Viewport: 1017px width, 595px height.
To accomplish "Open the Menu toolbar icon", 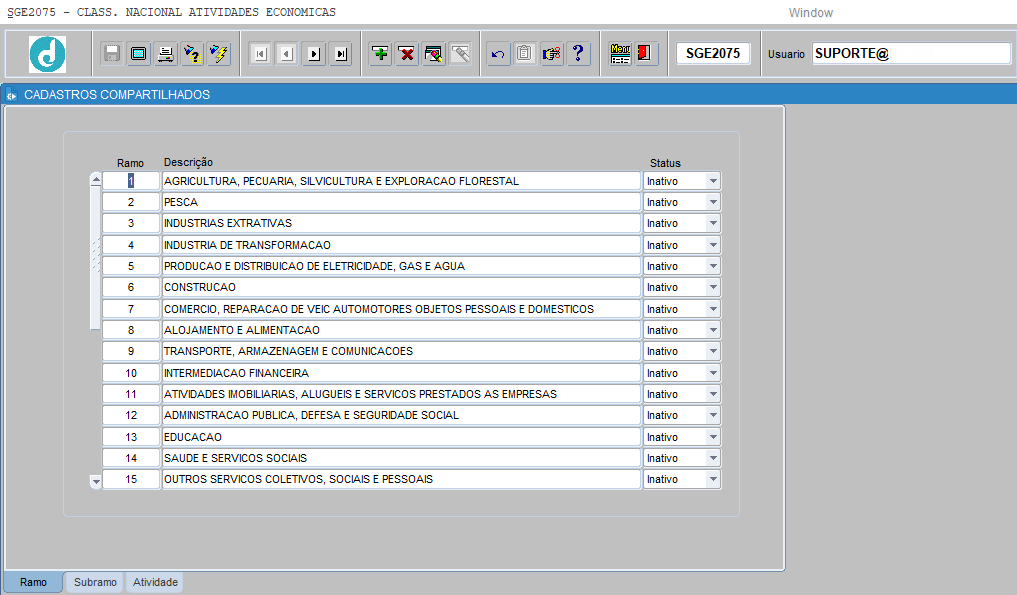I will pos(620,53).
